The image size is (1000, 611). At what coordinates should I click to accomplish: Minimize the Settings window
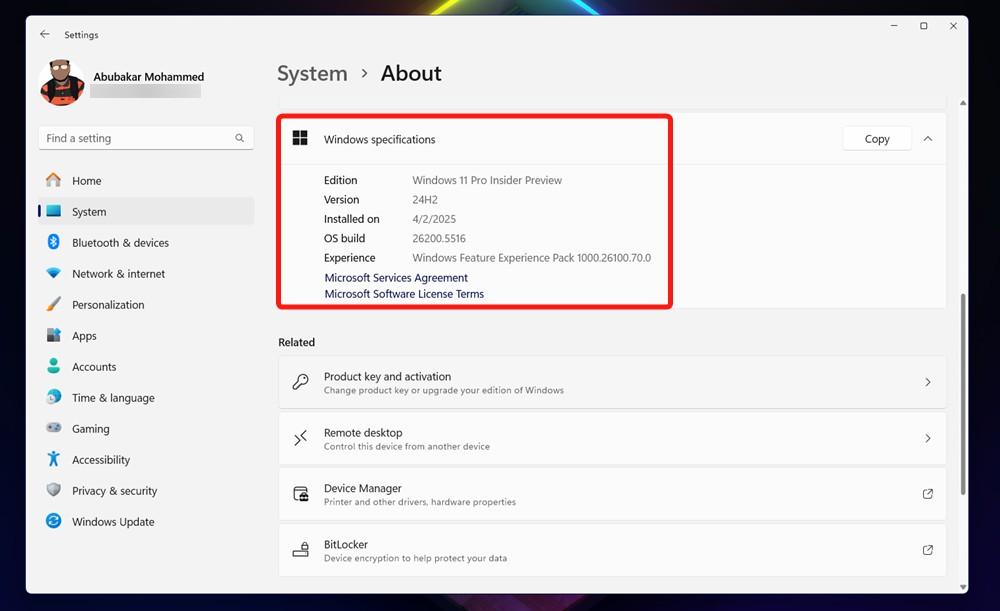click(894, 26)
